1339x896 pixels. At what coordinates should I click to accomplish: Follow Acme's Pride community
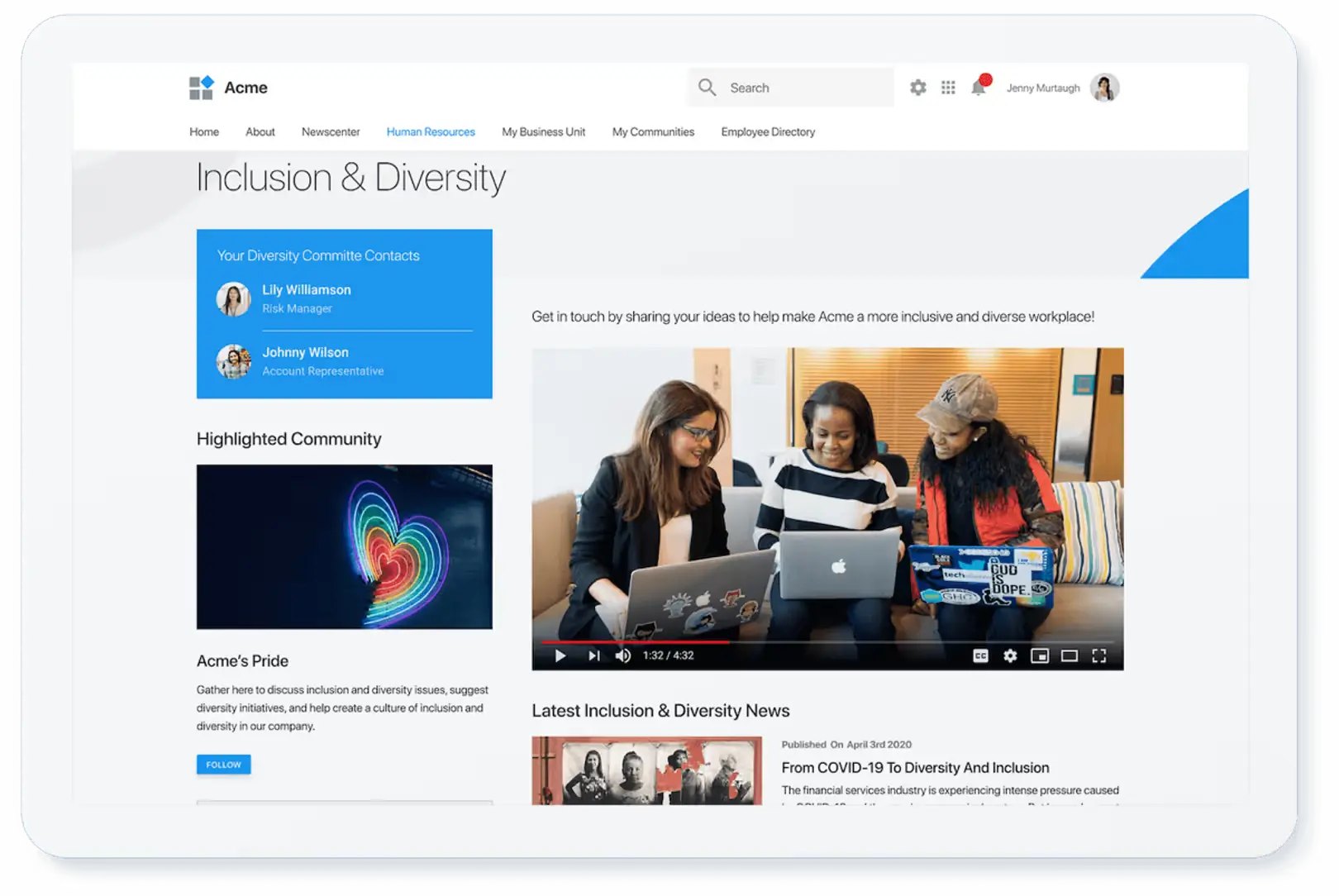[x=224, y=765]
